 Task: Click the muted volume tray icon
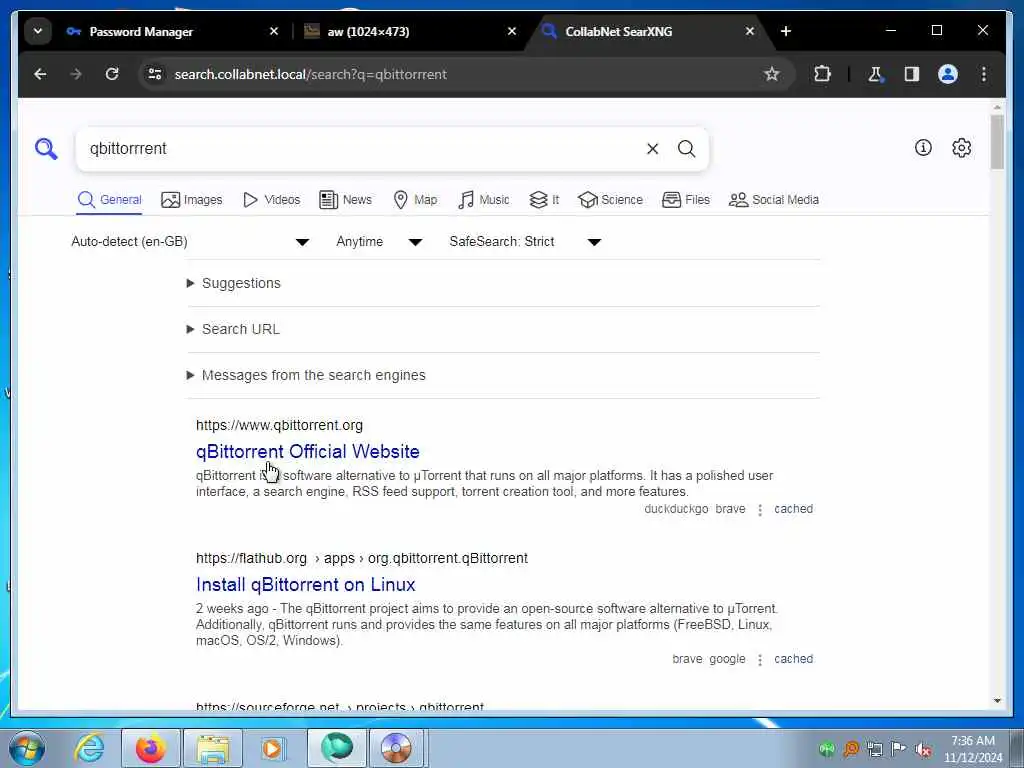[x=923, y=749]
